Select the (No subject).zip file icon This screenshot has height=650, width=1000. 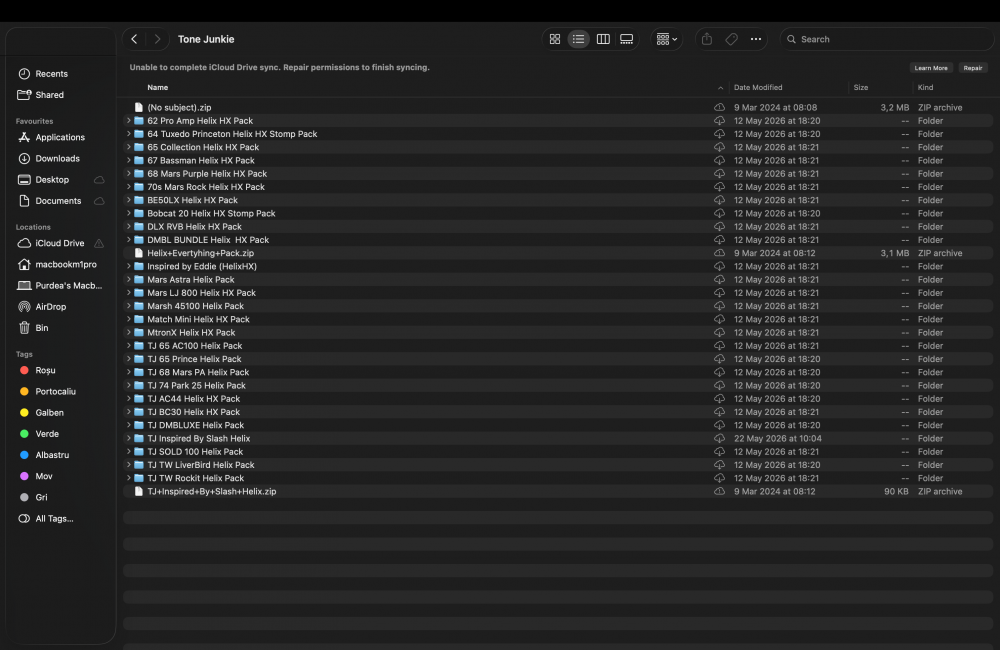click(138, 107)
